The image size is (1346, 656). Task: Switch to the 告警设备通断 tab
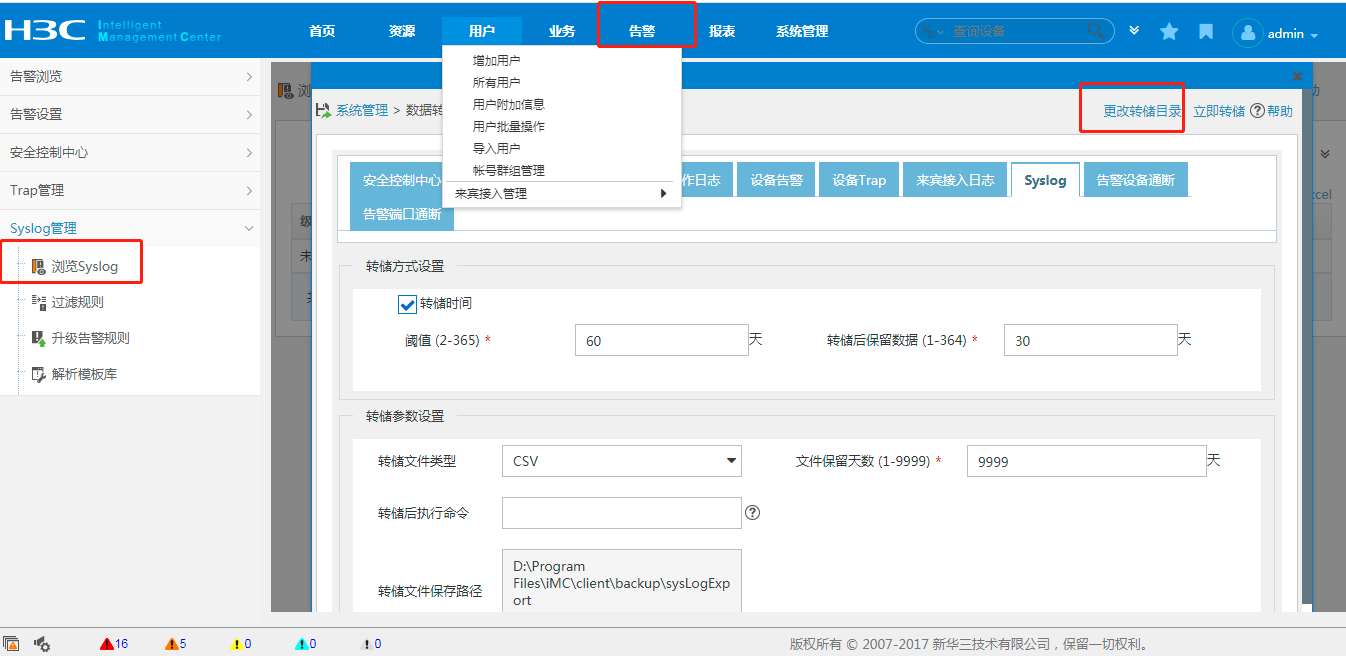pos(1136,180)
